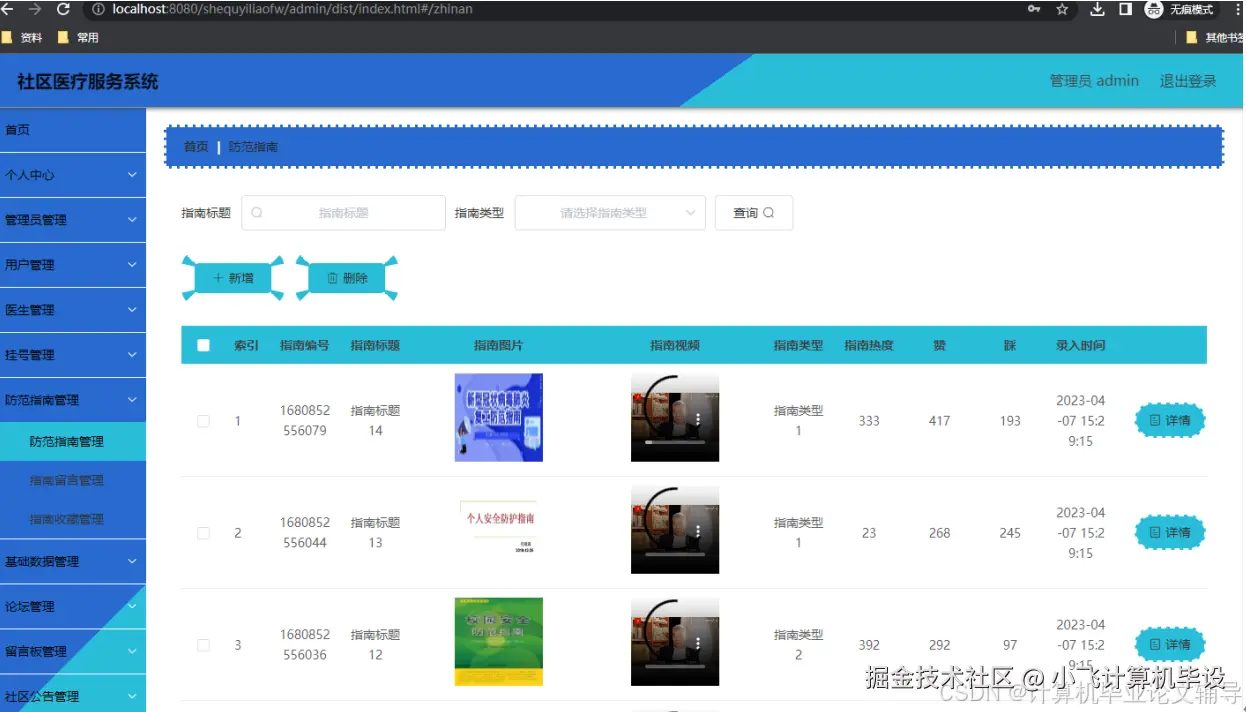Open 个人安全防护指南 image thumbnail

498,529
